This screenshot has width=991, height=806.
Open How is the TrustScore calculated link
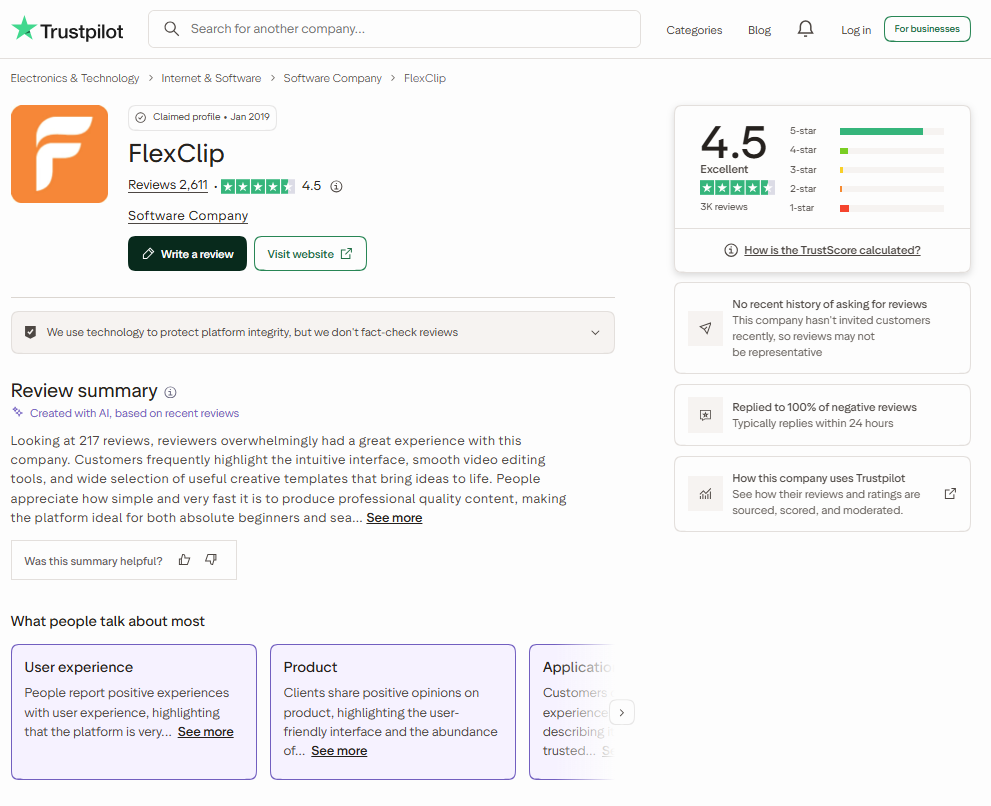(832, 250)
